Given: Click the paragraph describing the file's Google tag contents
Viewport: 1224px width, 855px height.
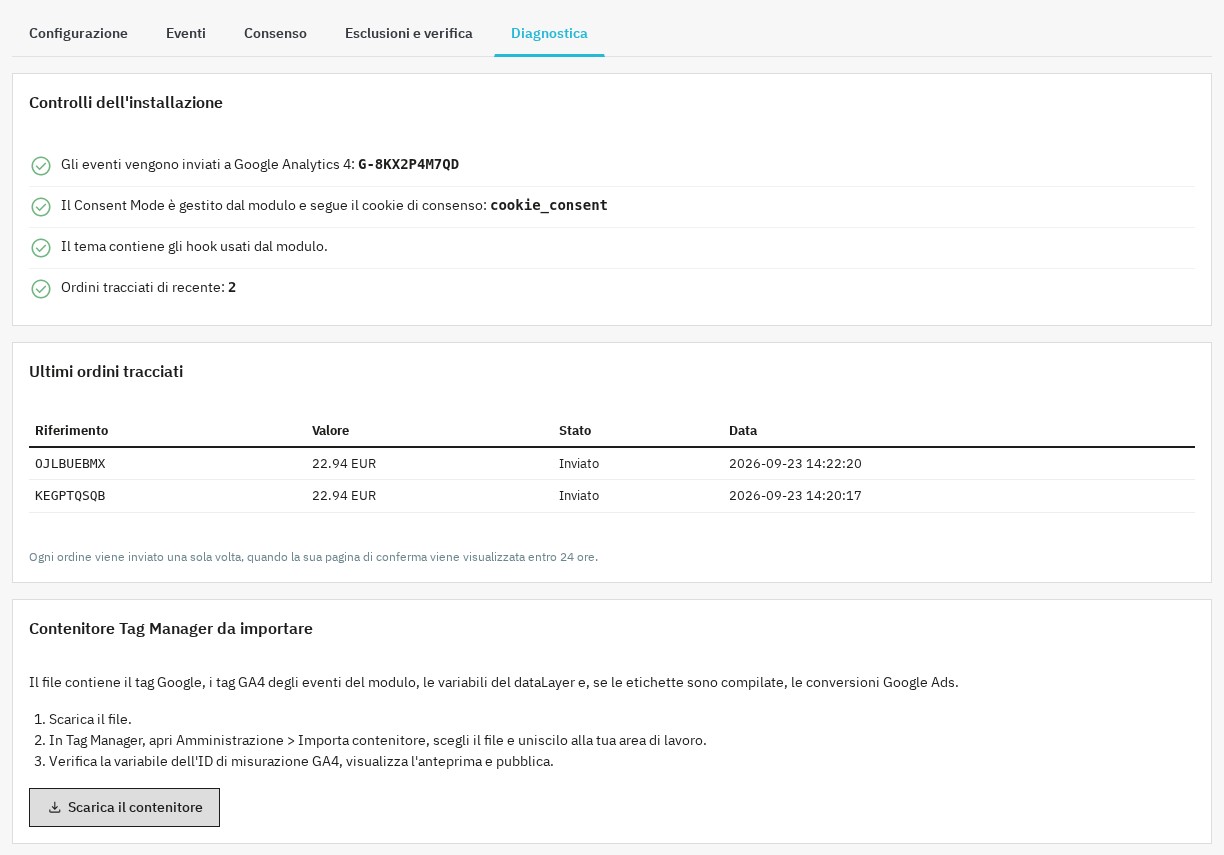Looking at the screenshot, I should click(x=494, y=682).
